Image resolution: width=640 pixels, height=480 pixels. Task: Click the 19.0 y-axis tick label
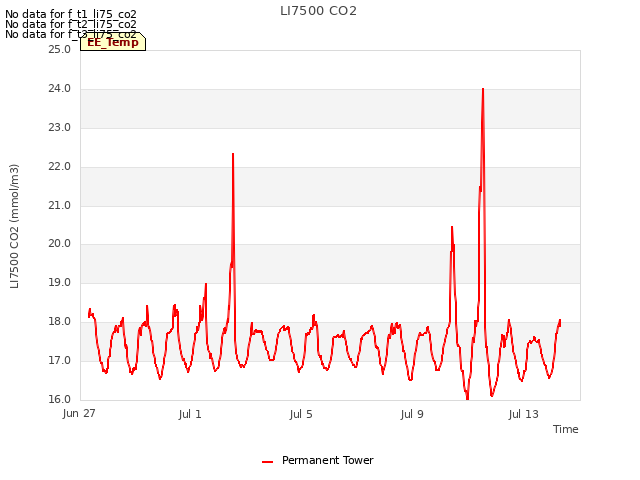[x=59, y=282]
